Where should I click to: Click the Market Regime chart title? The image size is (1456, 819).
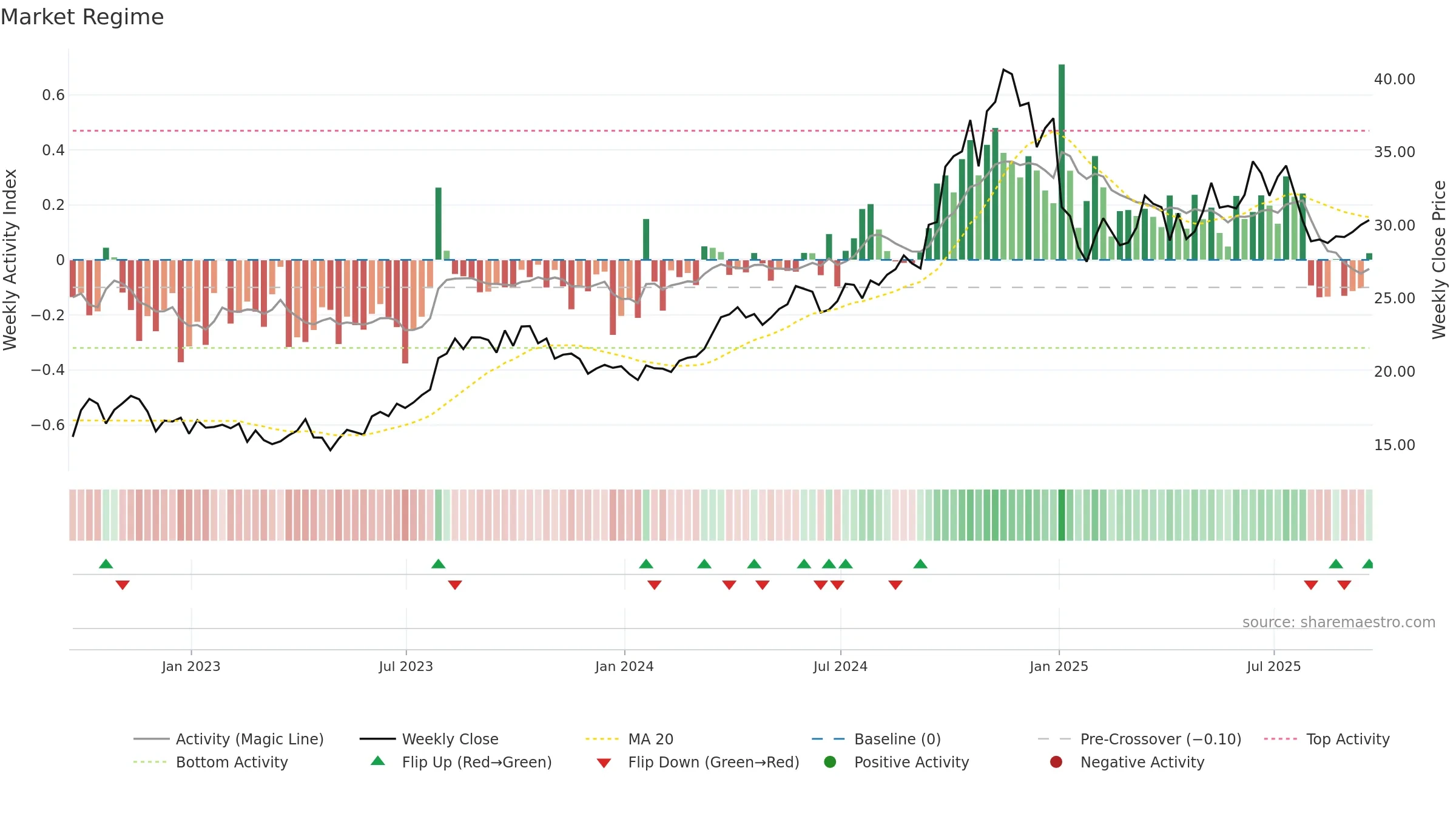tap(82, 17)
